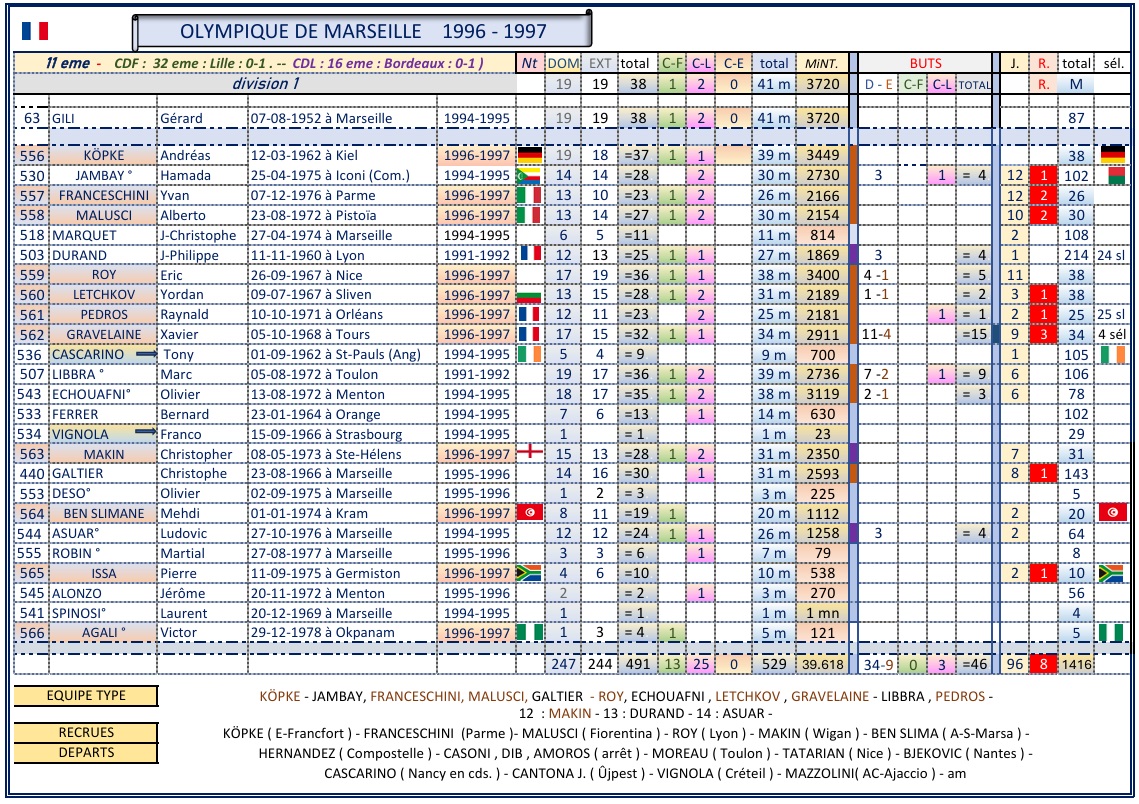Click the French flag in the top-left corner

click(34, 30)
